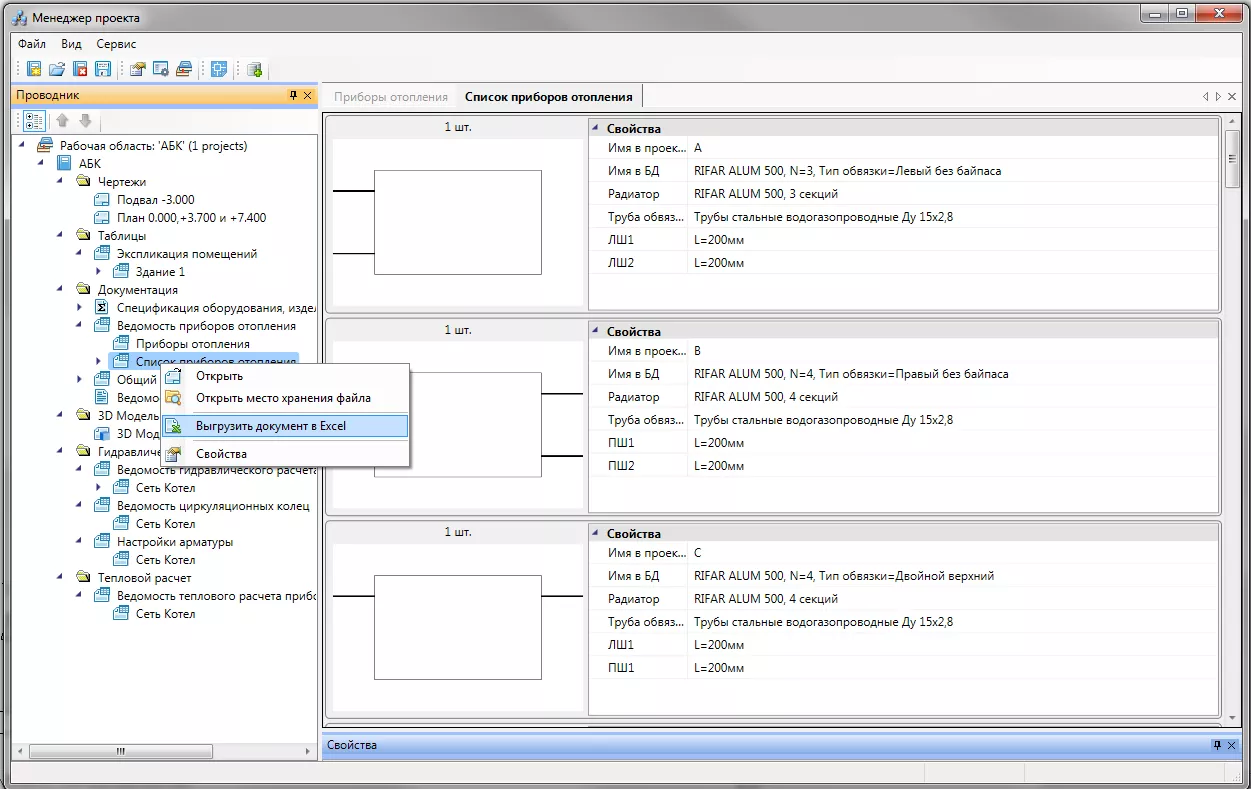Toggle the pin on the bottom Свойства panel
Image resolution: width=1251 pixels, height=789 pixels.
click(1217, 745)
